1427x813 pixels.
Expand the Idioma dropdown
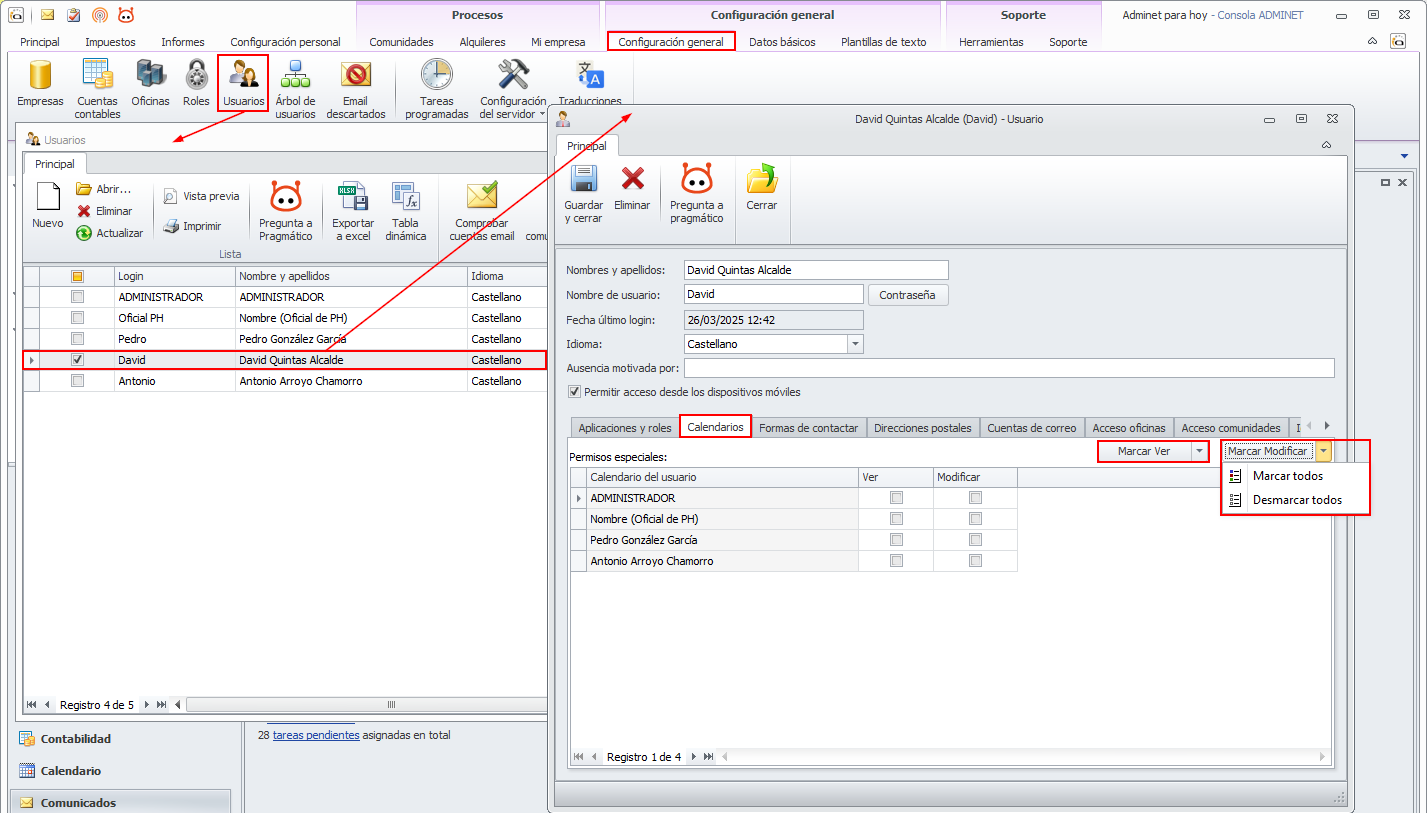click(x=855, y=344)
